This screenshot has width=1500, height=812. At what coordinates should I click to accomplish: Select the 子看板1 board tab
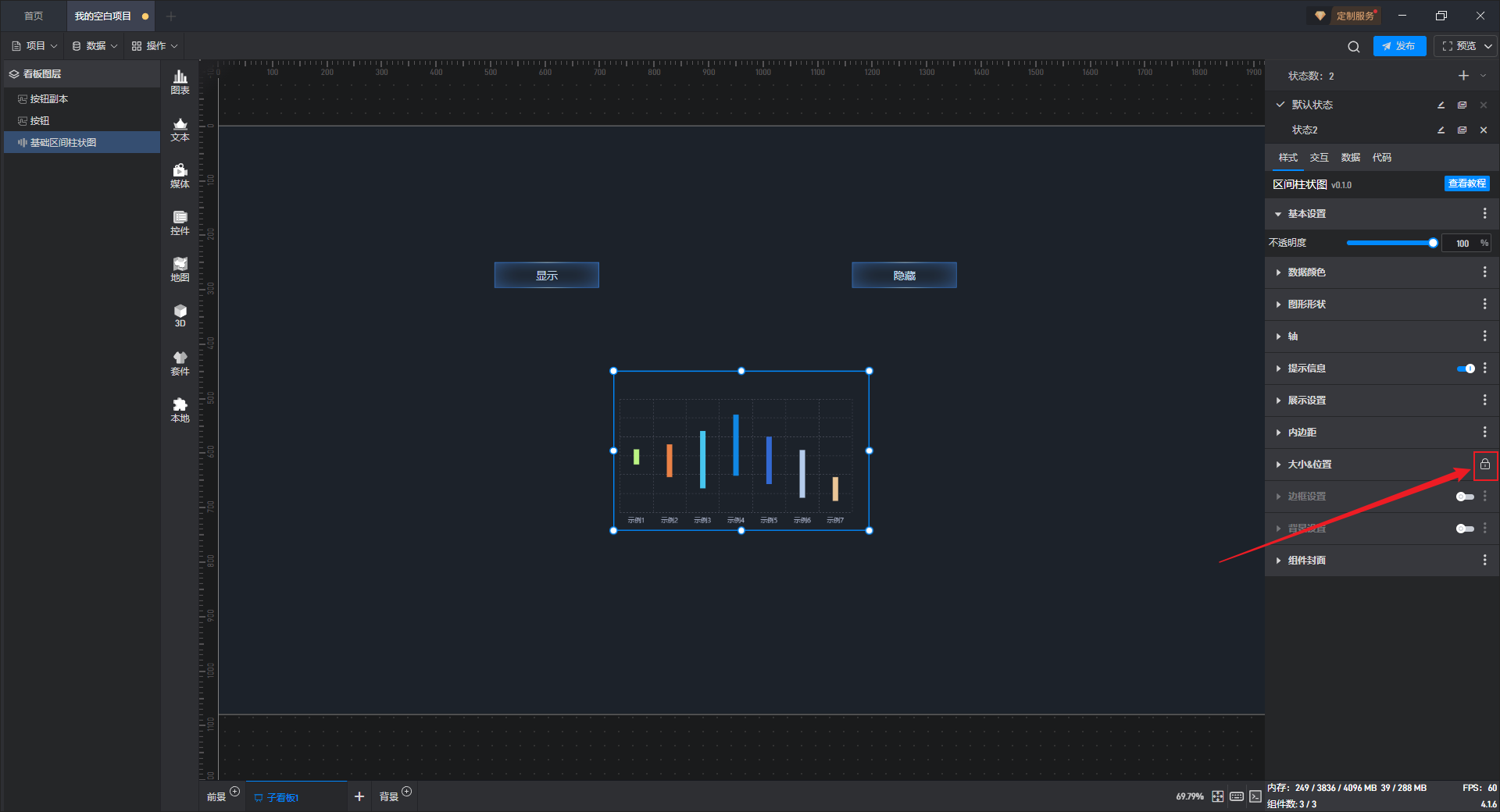296,797
